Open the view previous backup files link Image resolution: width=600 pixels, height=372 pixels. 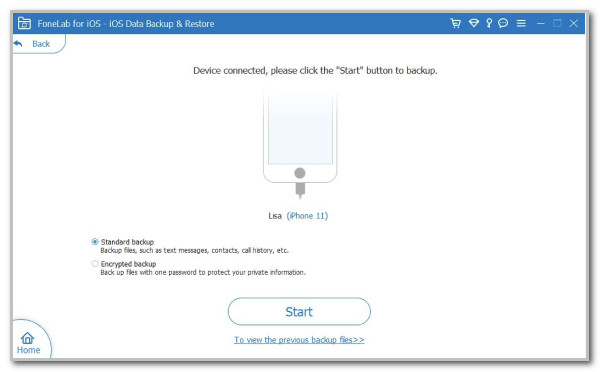point(299,340)
